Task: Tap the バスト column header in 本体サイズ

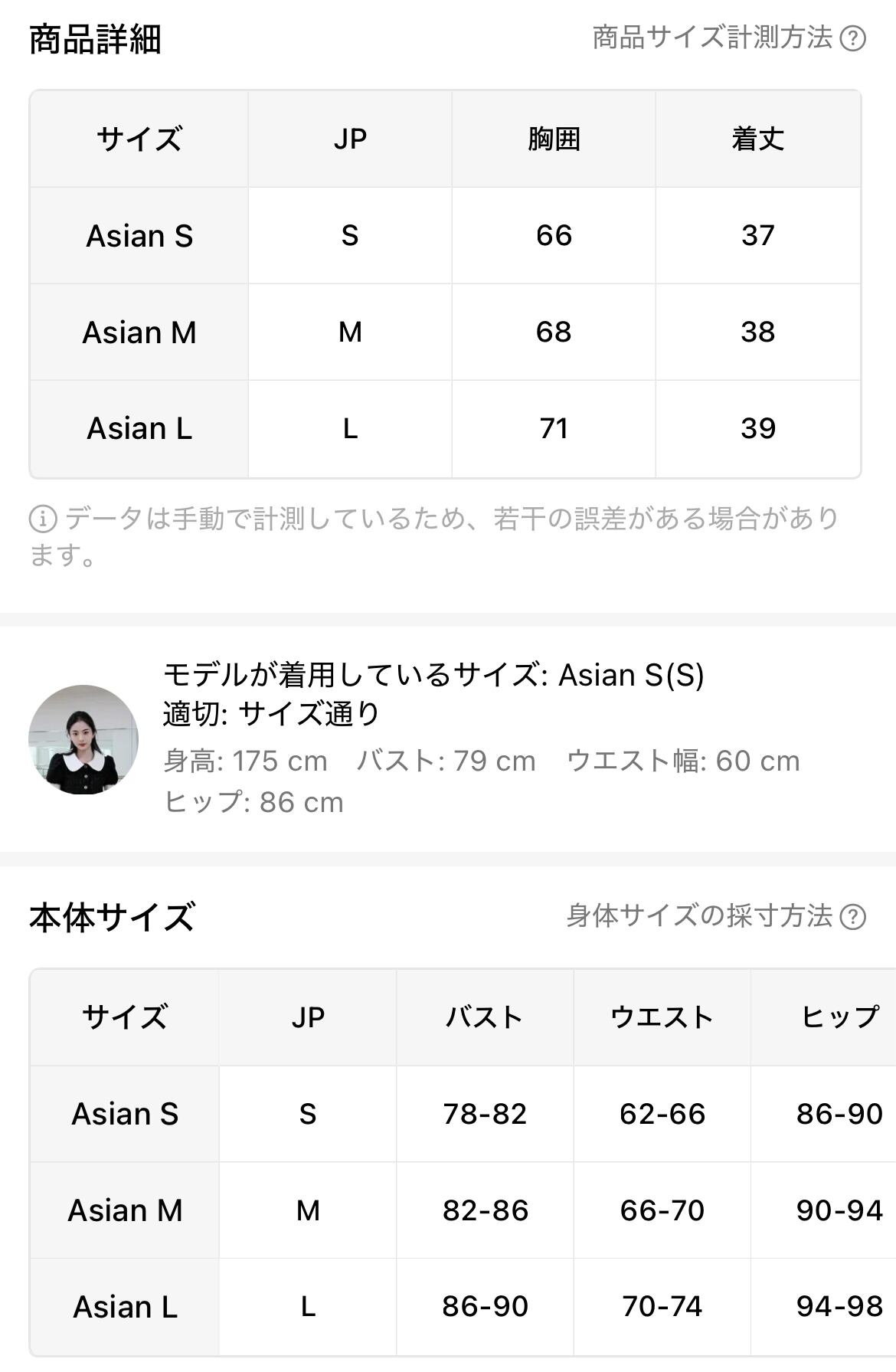Action: tap(485, 1017)
